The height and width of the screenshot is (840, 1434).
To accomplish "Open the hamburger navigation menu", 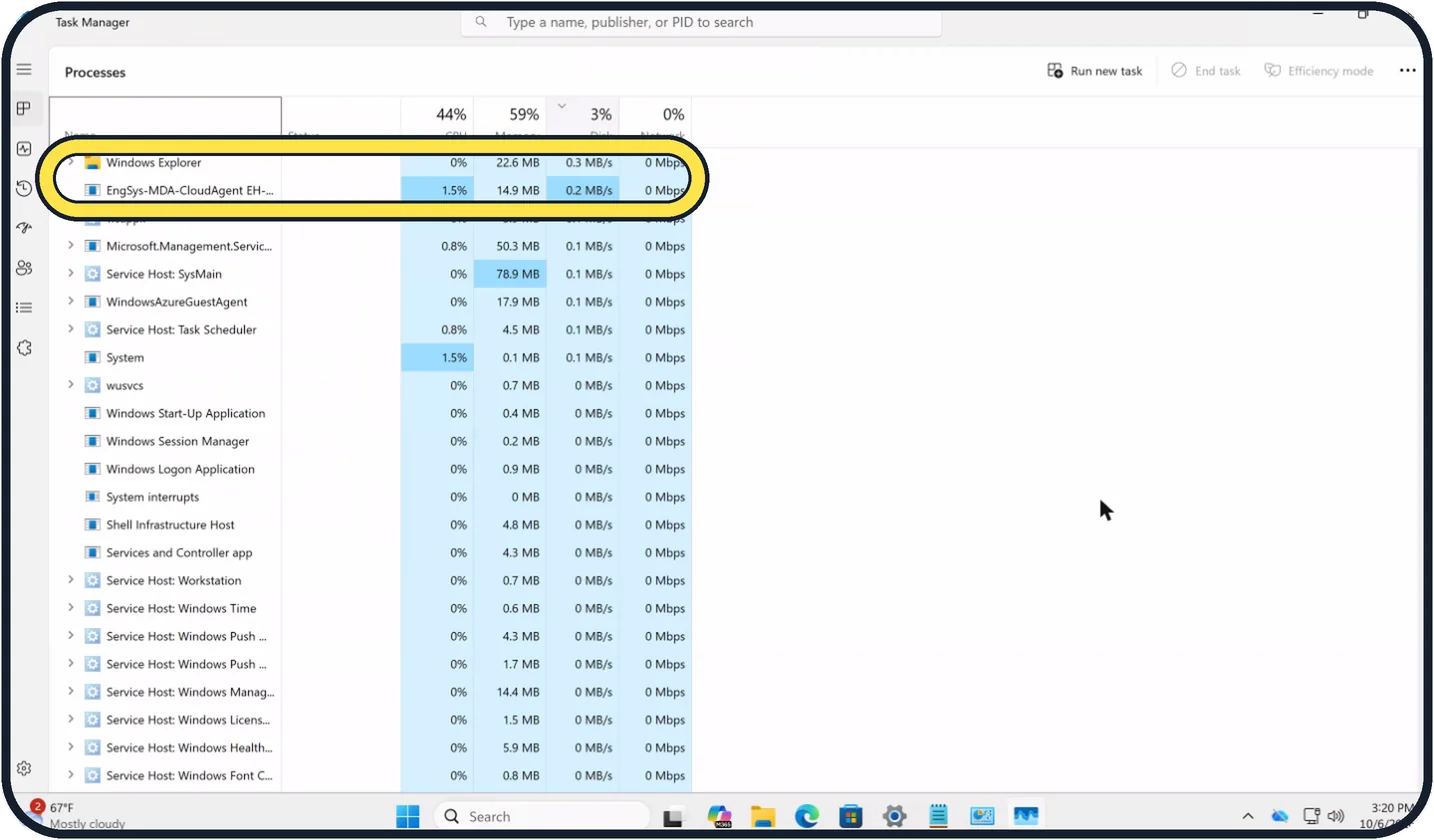I will 24,70.
